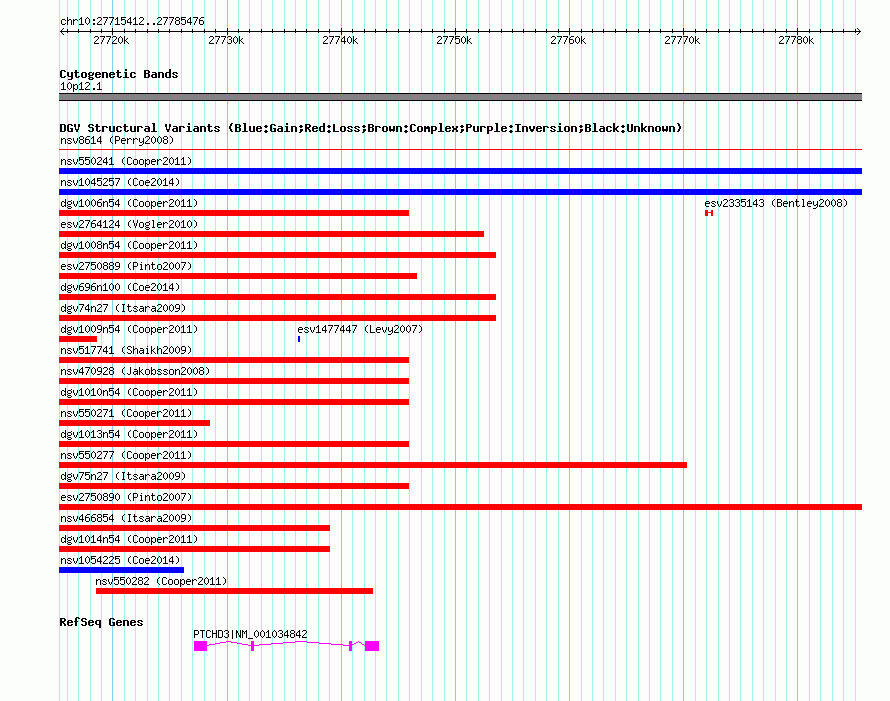Click the gray 10p12.1 cytogenetic band bar
This screenshot has width=890, height=701.
[x=460, y=97]
